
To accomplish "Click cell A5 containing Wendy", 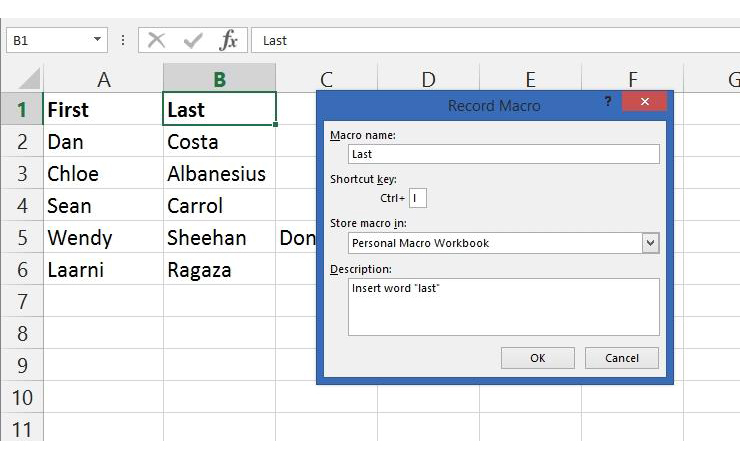I will tap(103, 238).
